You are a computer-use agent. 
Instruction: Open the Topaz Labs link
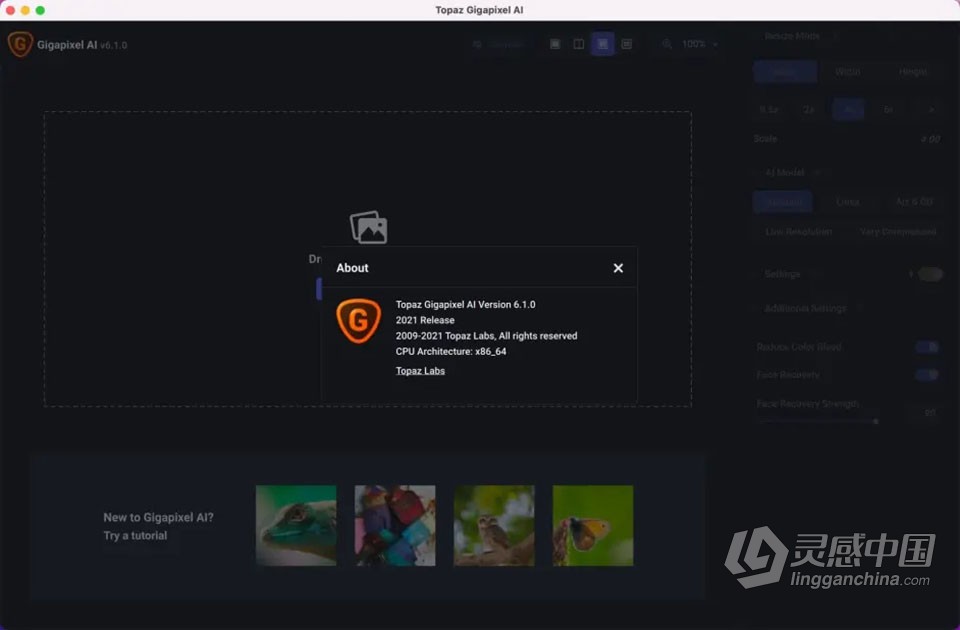click(x=420, y=370)
